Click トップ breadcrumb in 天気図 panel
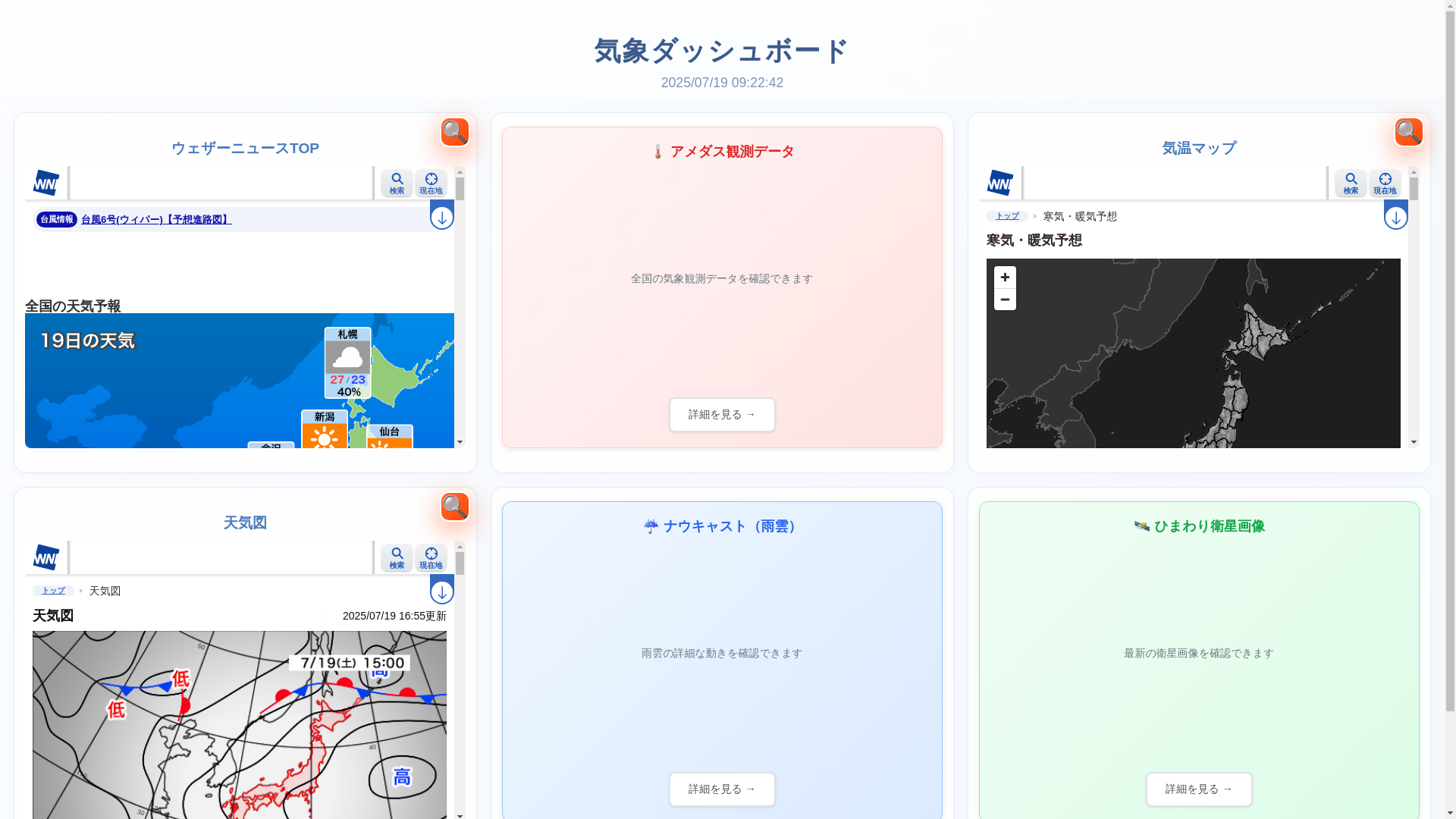1456x819 pixels. coord(53,591)
